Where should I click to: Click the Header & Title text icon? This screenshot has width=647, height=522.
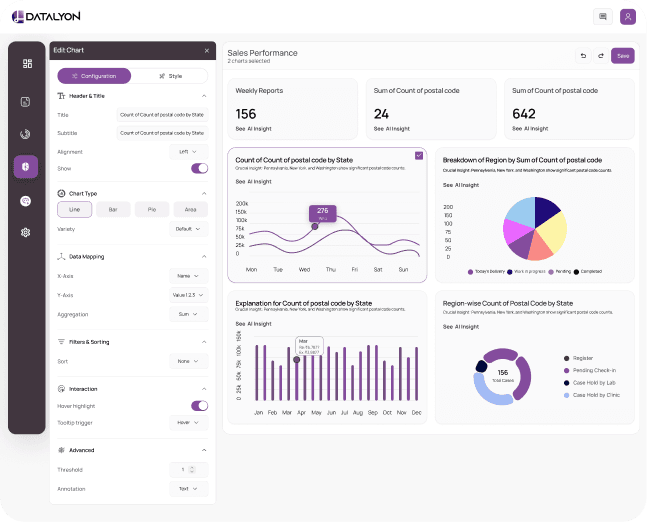[61, 96]
